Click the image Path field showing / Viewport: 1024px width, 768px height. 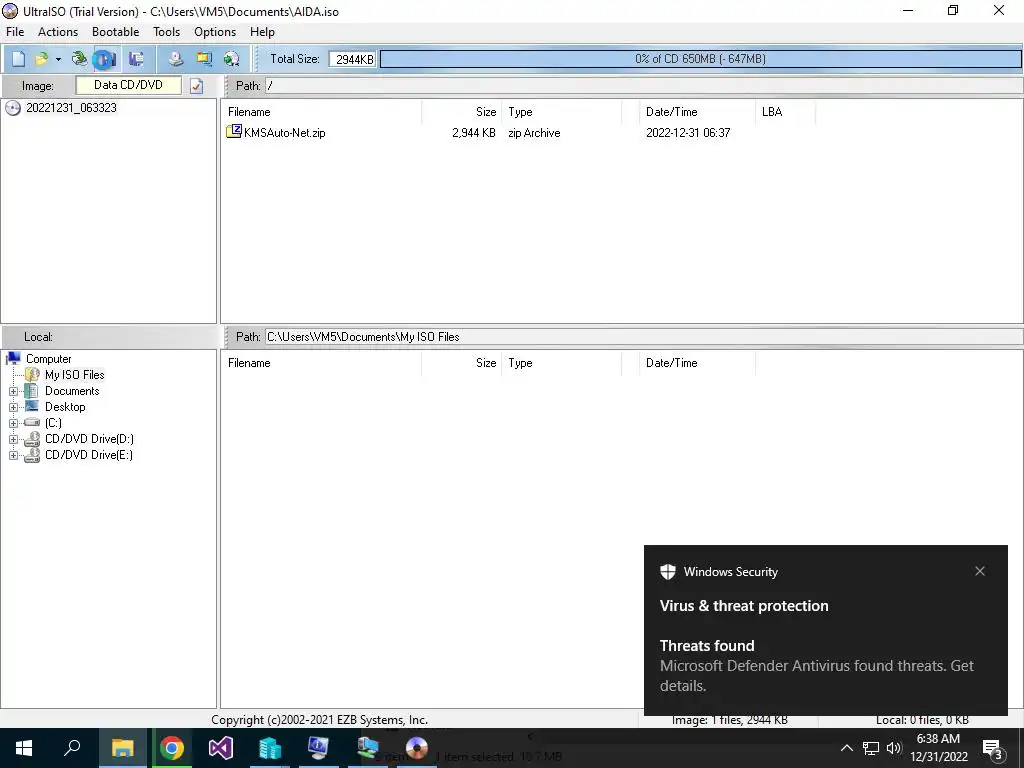click(x=643, y=86)
